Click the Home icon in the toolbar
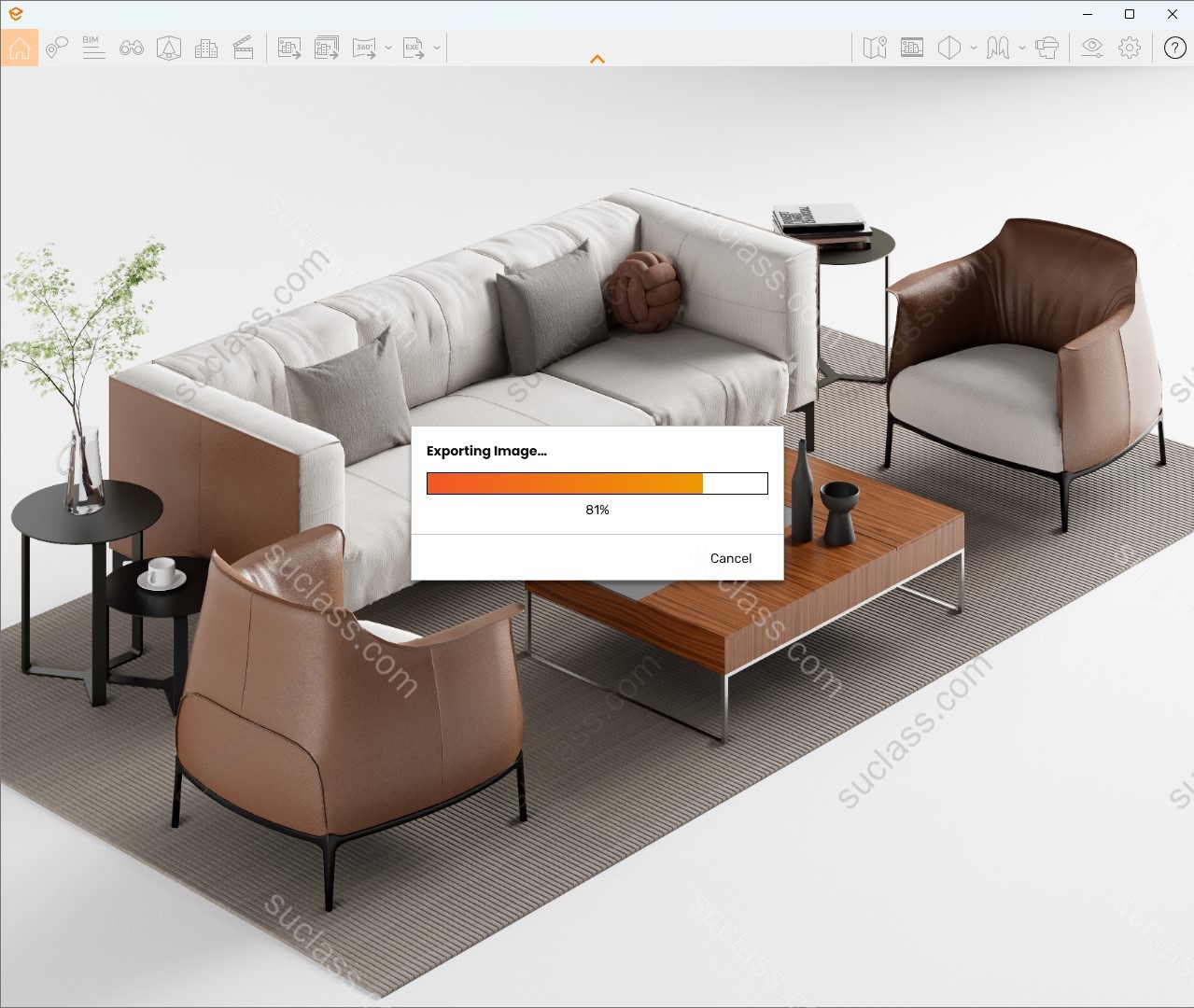The width and height of the screenshot is (1194, 1008). pyautogui.click(x=20, y=48)
